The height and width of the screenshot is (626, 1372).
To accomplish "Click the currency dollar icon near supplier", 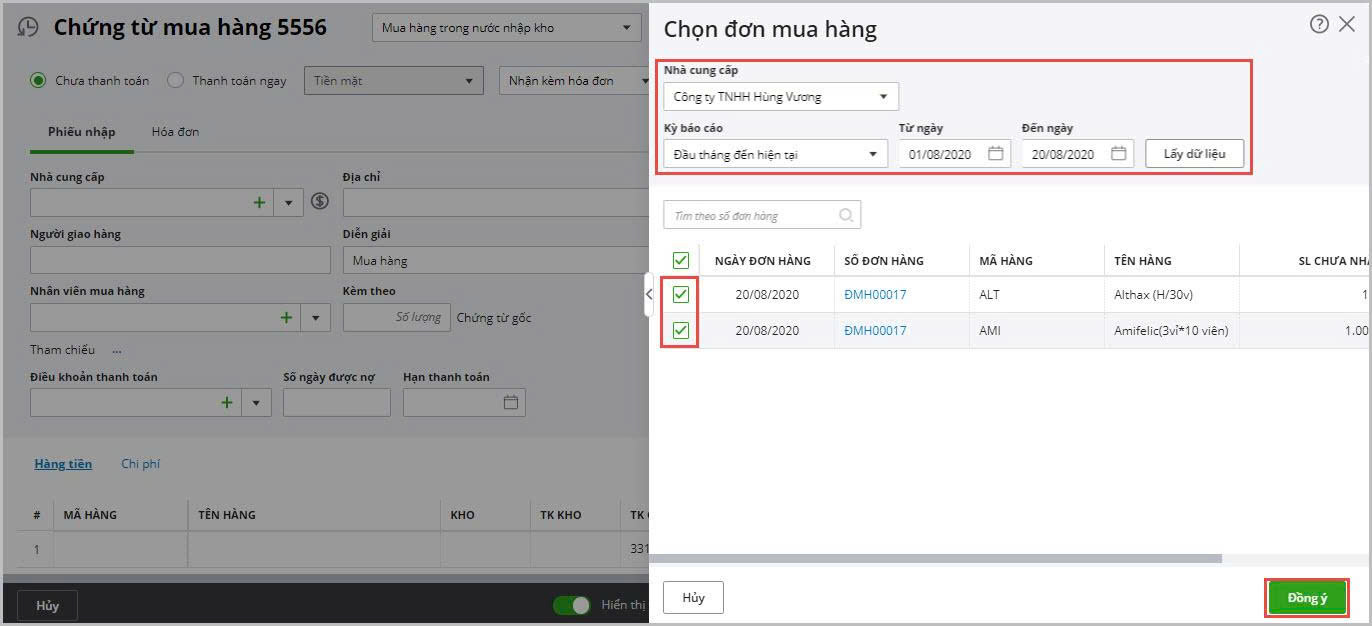I will [x=320, y=202].
